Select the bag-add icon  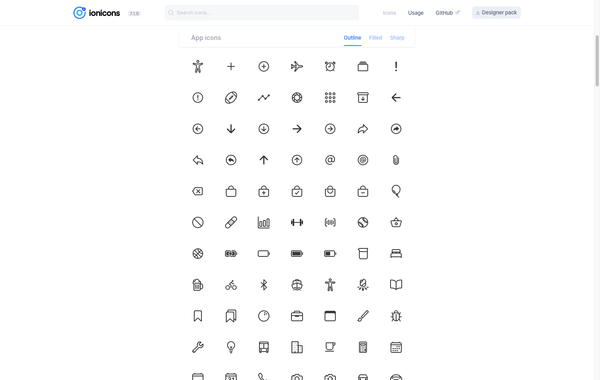(x=264, y=191)
